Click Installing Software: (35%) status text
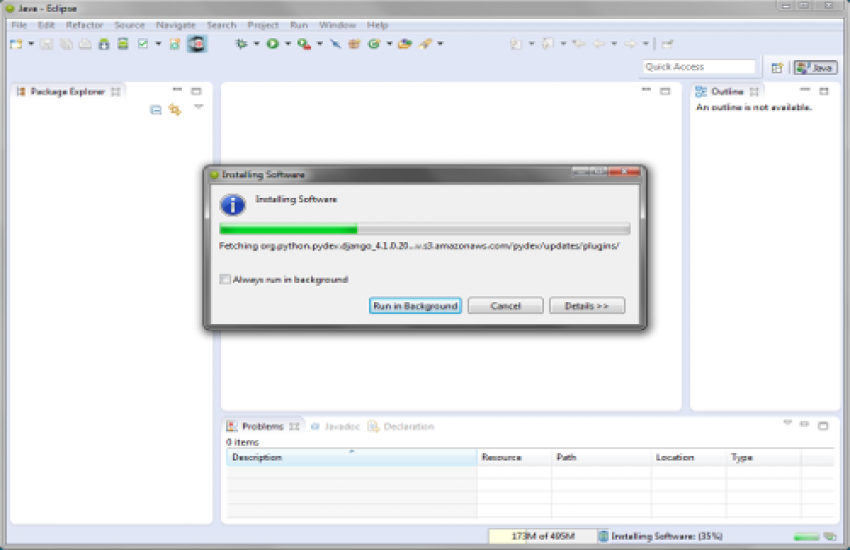 pos(667,536)
